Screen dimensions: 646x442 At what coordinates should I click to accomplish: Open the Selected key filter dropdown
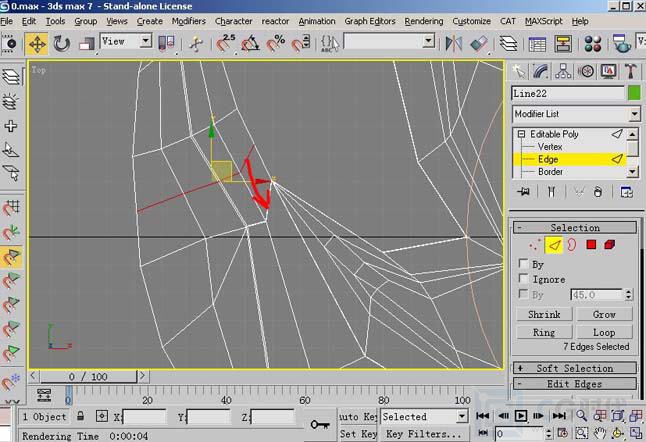424,416
